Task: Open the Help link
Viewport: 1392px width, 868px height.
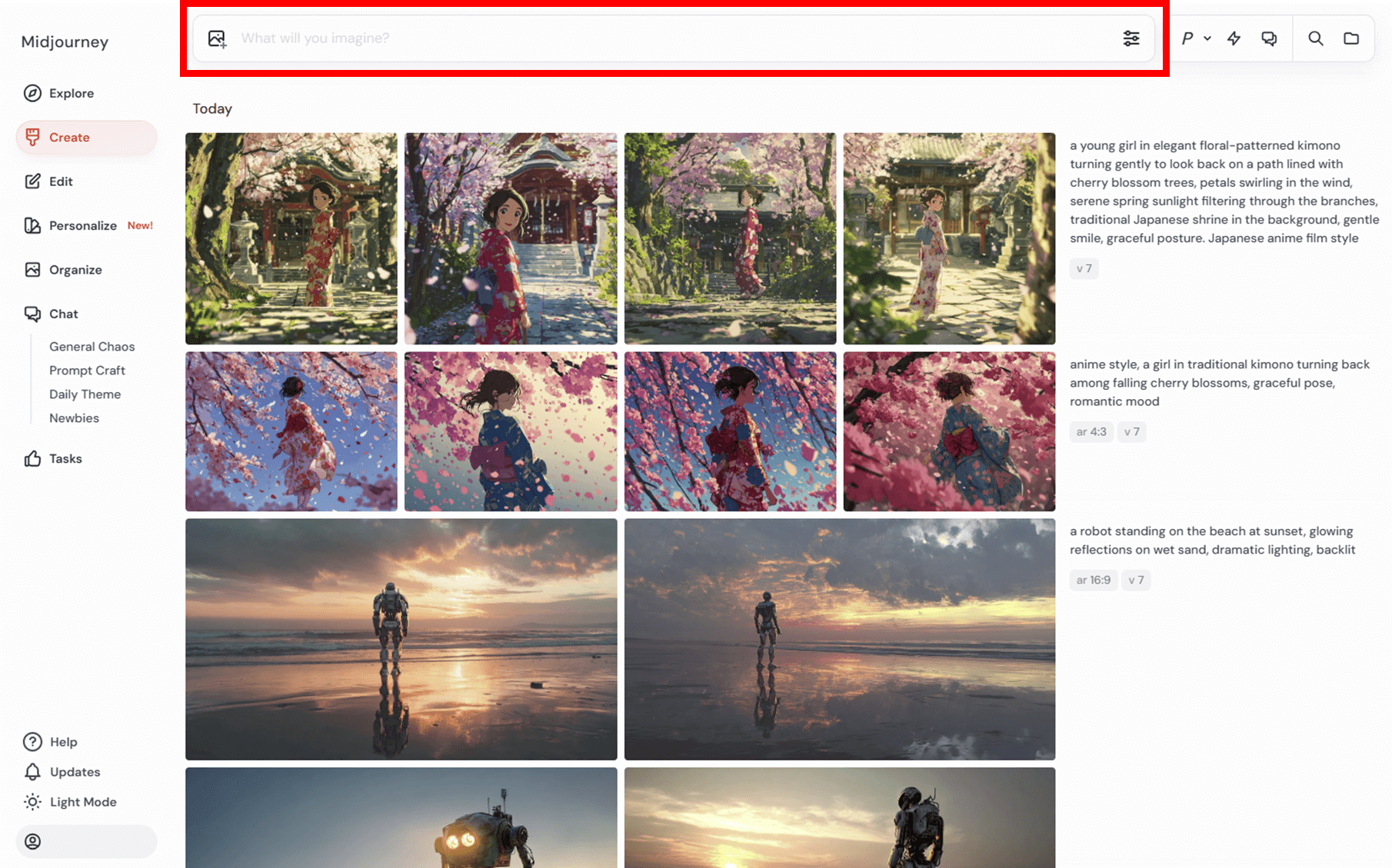Action: click(x=64, y=742)
